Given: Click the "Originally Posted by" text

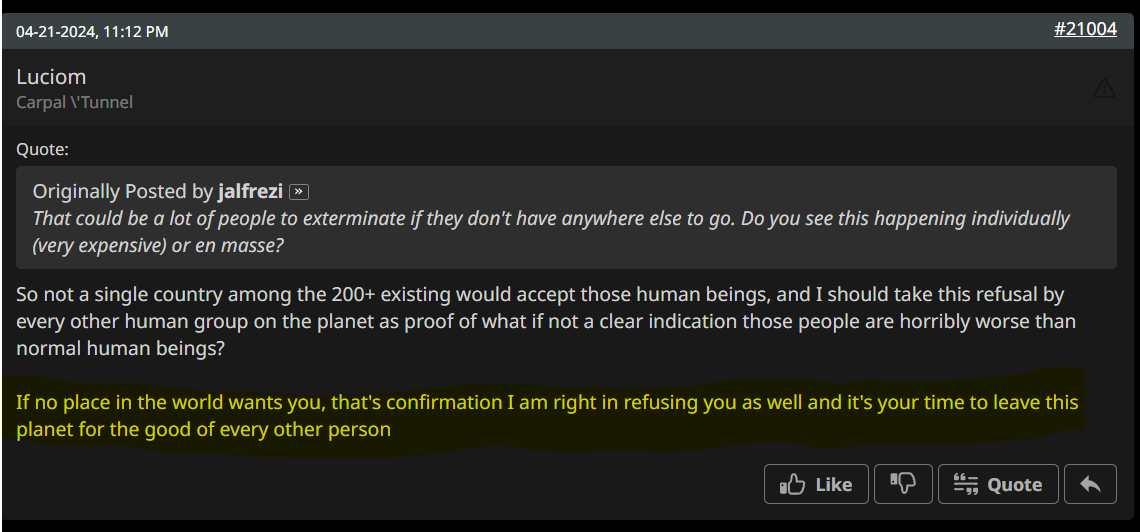Looking at the screenshot, I should tap(123, 191).
